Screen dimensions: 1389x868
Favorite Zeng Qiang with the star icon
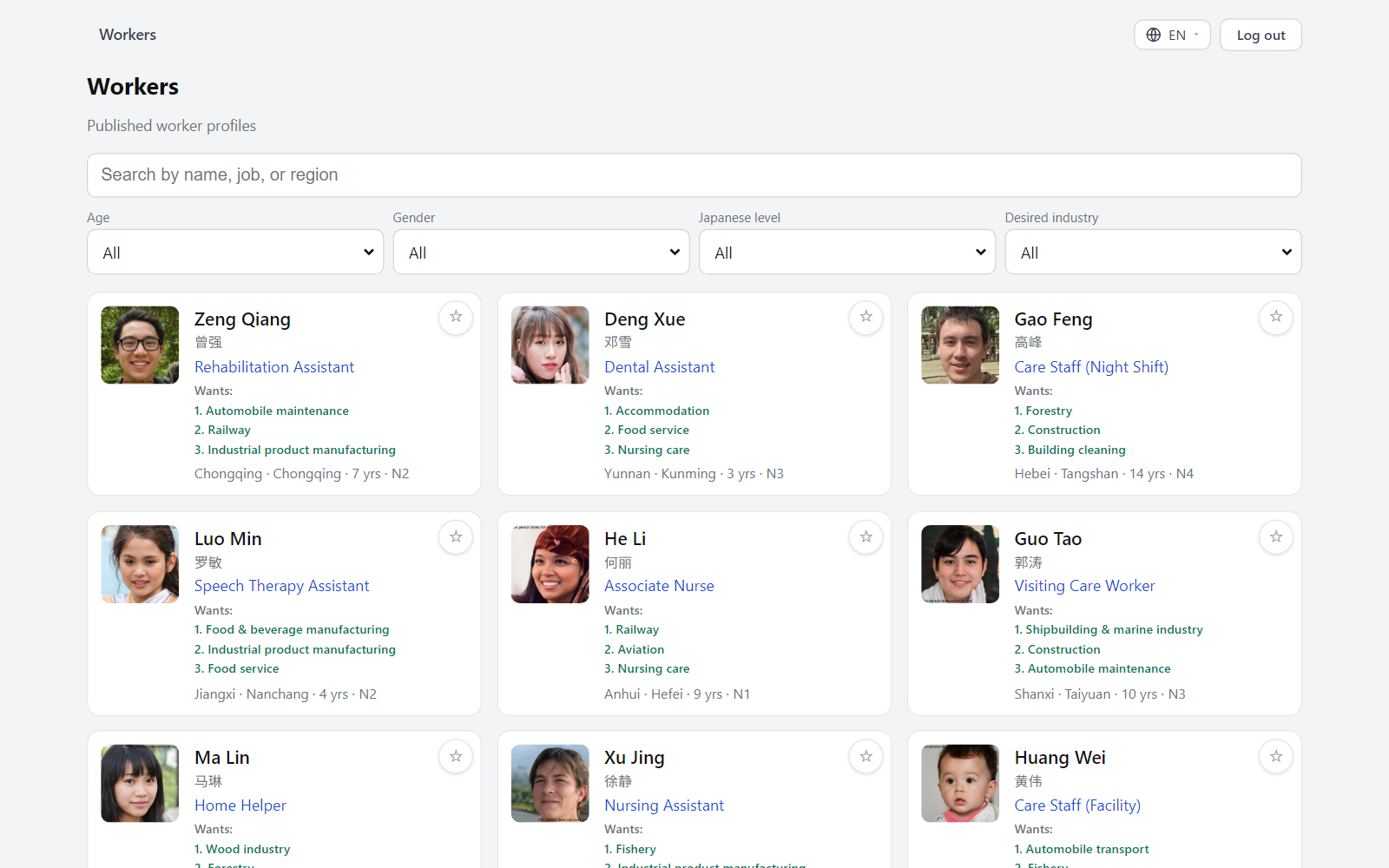[x=456, y=318]
